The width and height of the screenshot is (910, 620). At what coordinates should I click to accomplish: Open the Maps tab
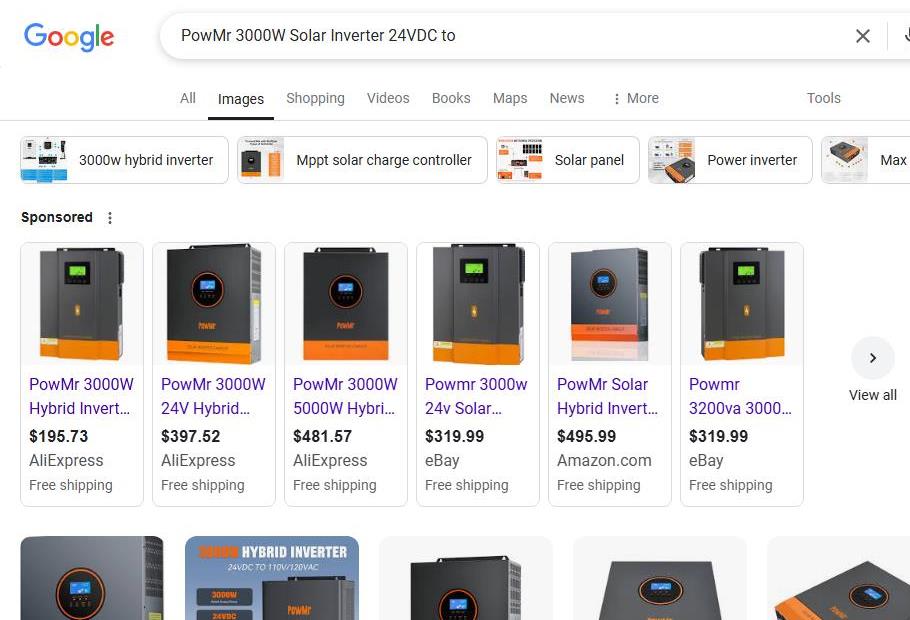[x=510, y=98]
